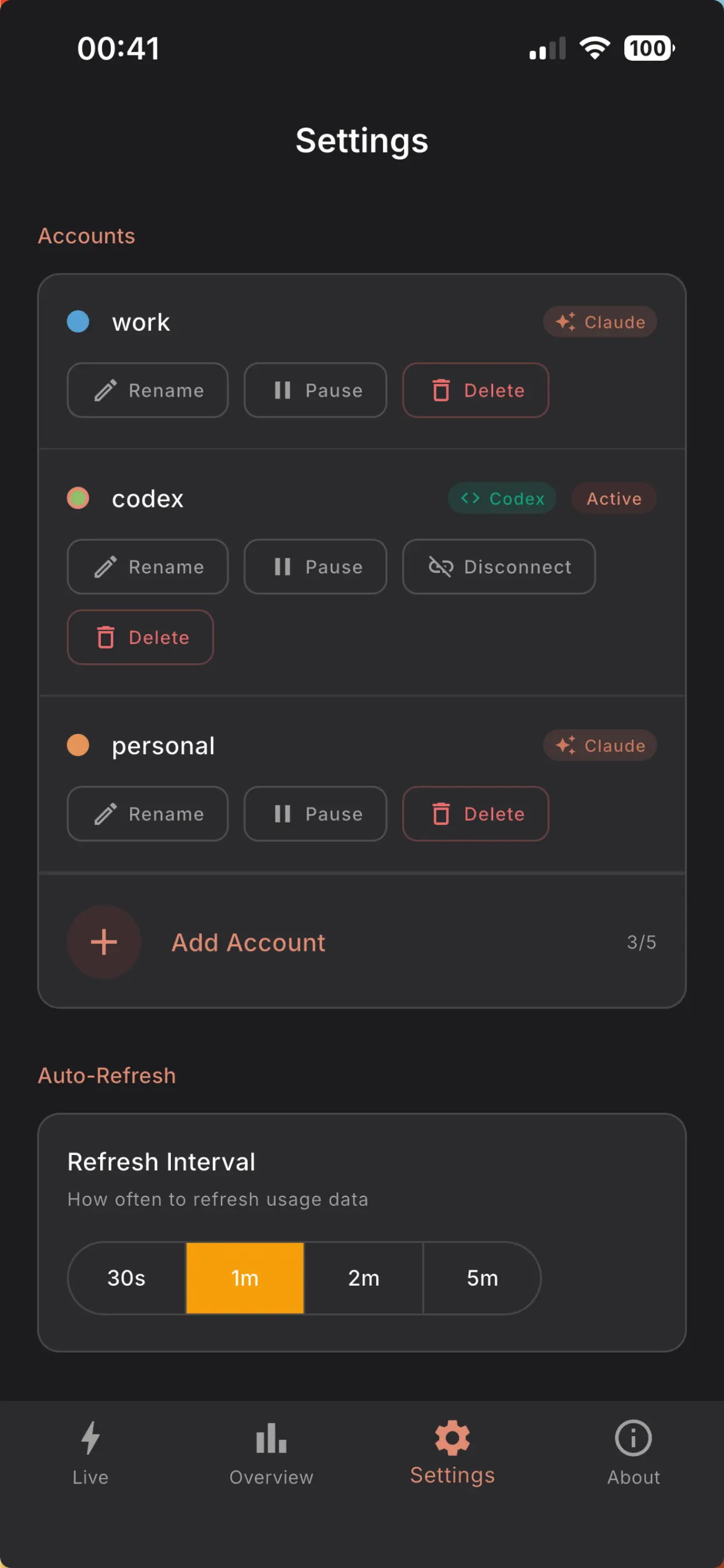The image size is (724, 1568).
Task: Click the blue dot next to work
Action: 78,321
